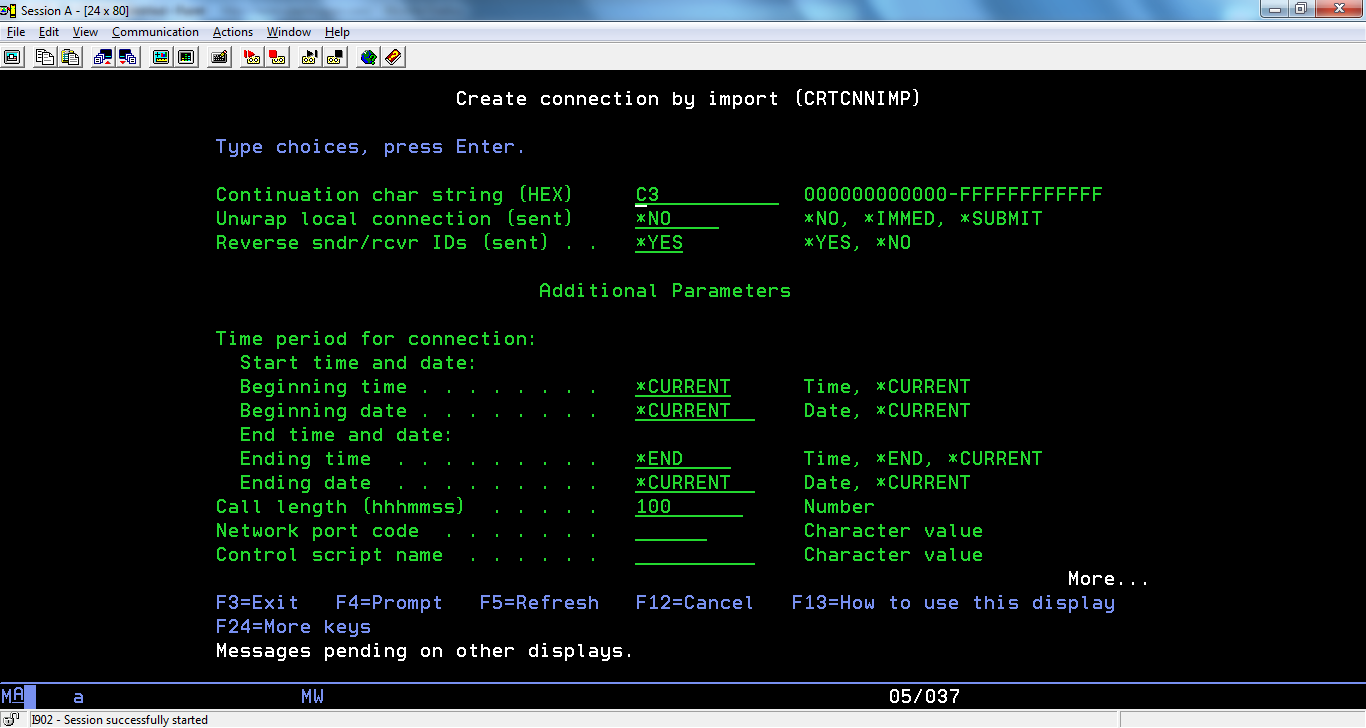Click the screen title Create connection by import
1366x728 pixels.
689,99
